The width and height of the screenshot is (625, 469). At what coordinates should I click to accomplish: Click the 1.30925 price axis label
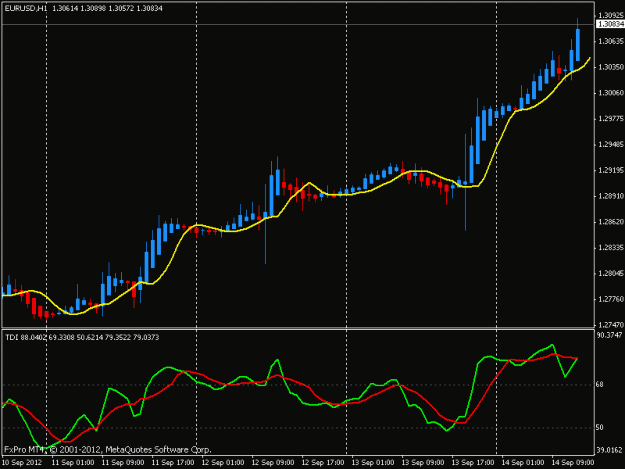611,15
